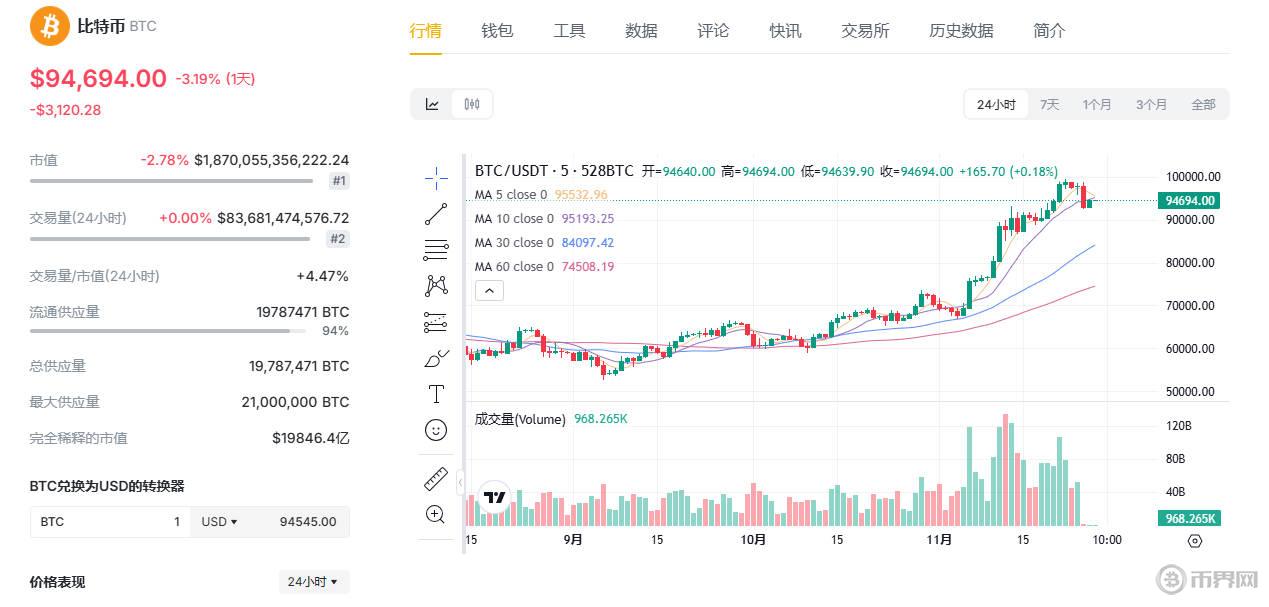Select the 全部 time range button

point(1203,104)
